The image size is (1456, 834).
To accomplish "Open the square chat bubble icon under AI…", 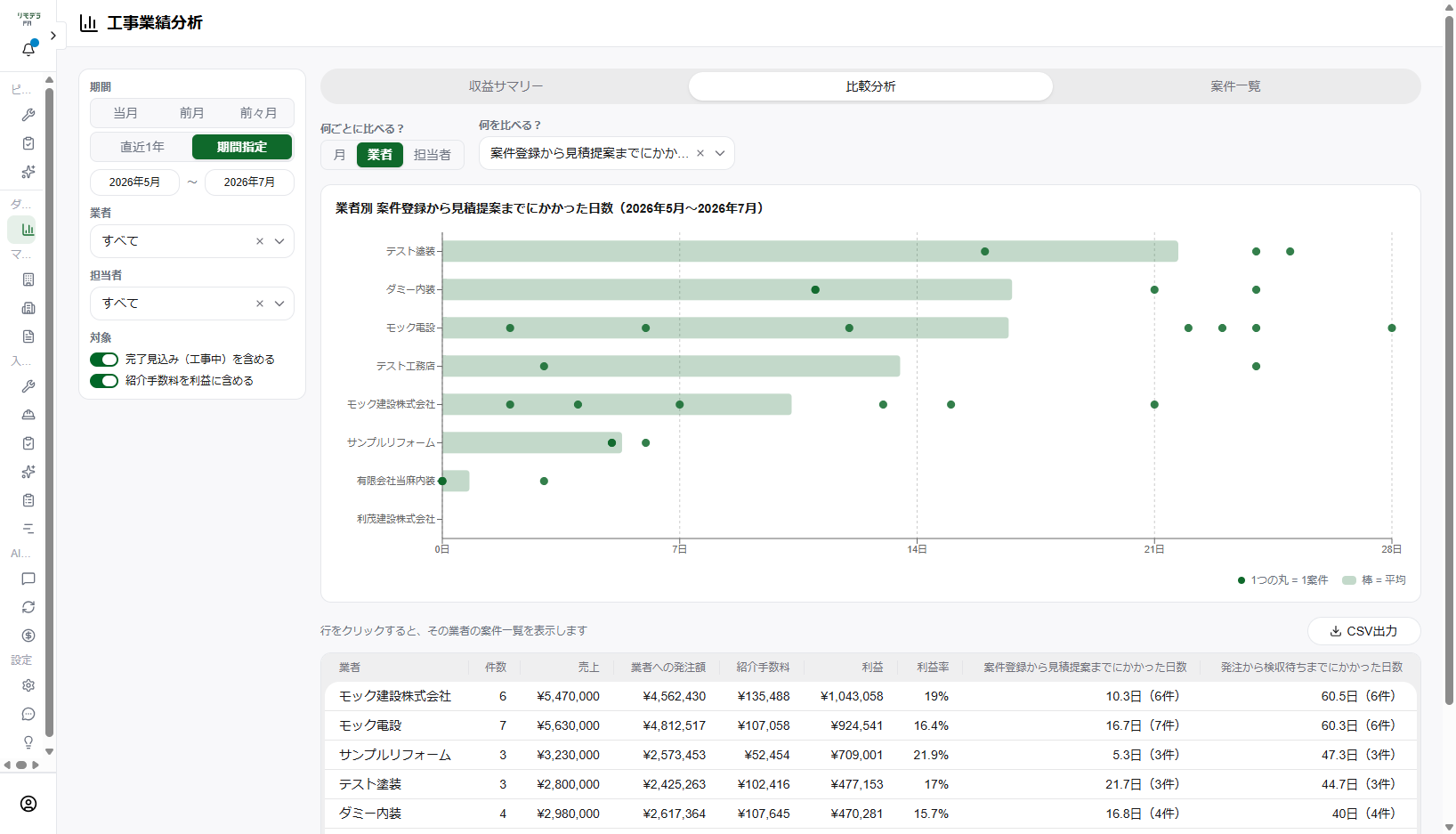I will [28, 579].
